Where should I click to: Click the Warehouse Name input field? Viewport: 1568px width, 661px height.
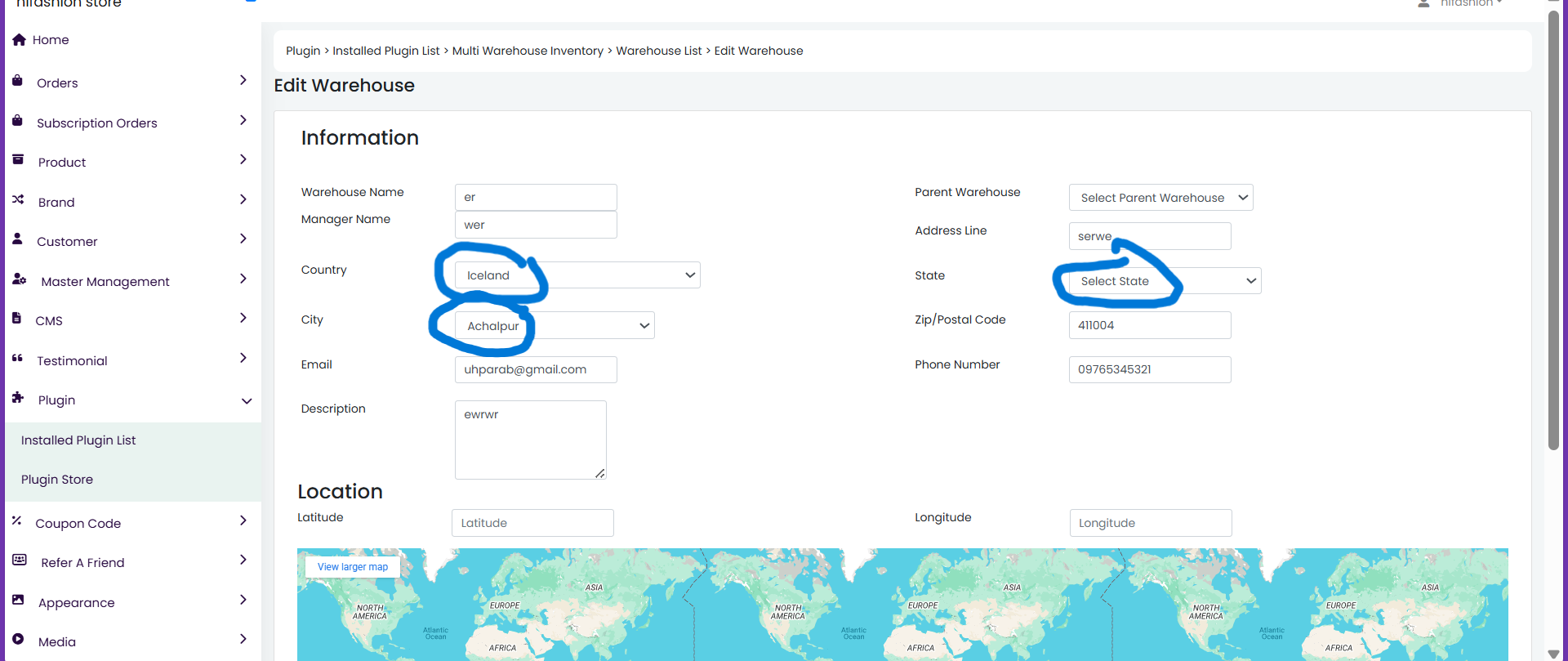[x=536, y=197]
